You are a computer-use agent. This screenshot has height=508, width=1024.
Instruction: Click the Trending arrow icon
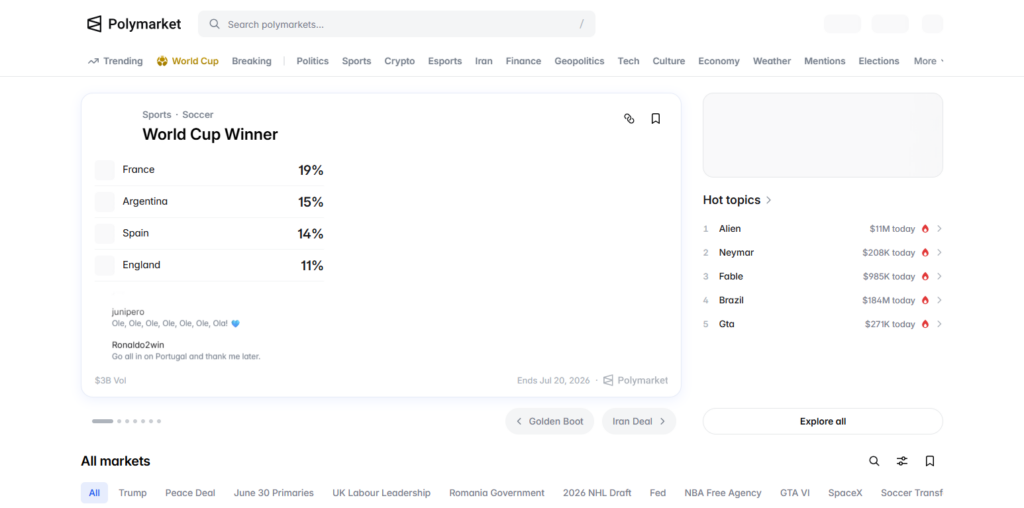(x=93, y=61)
